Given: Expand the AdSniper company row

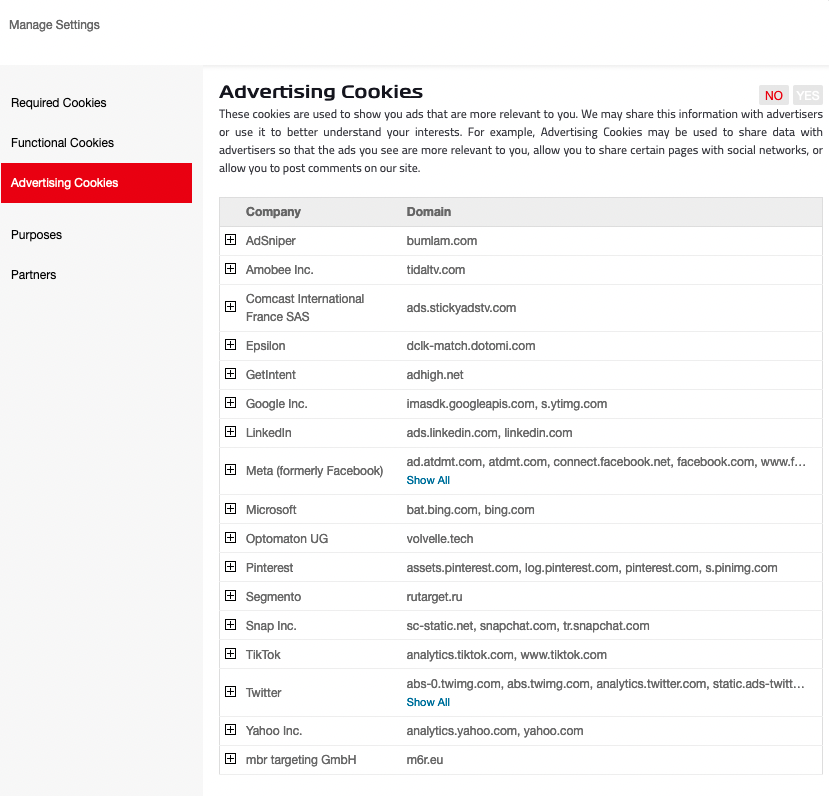Looking at the screenshot, I should pos(230,240).
